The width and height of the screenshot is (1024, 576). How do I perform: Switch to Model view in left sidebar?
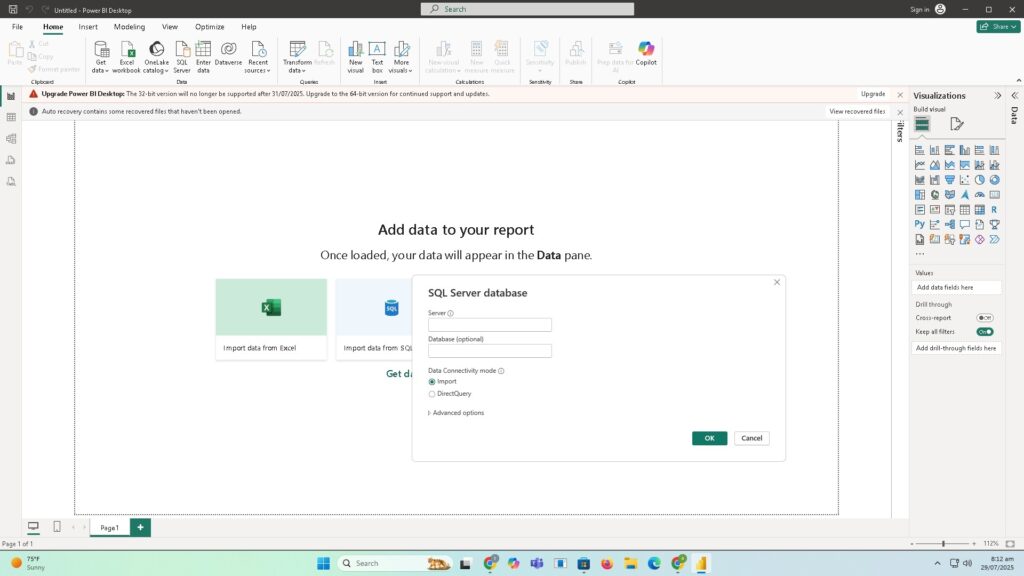pos(11,138)
